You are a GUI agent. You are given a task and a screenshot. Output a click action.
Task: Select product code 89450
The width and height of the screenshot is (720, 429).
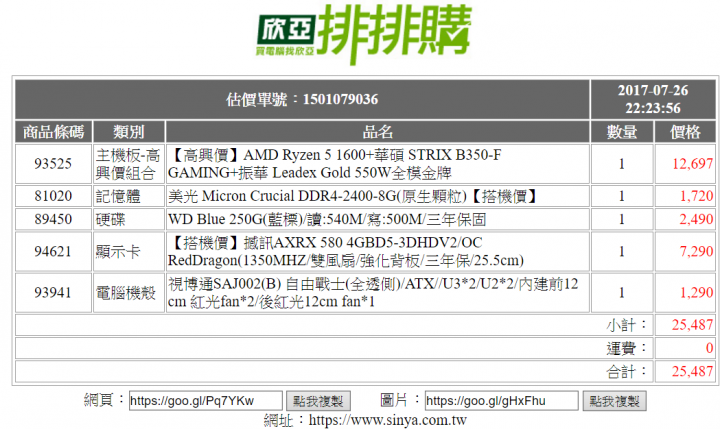(x=53, y=219)
